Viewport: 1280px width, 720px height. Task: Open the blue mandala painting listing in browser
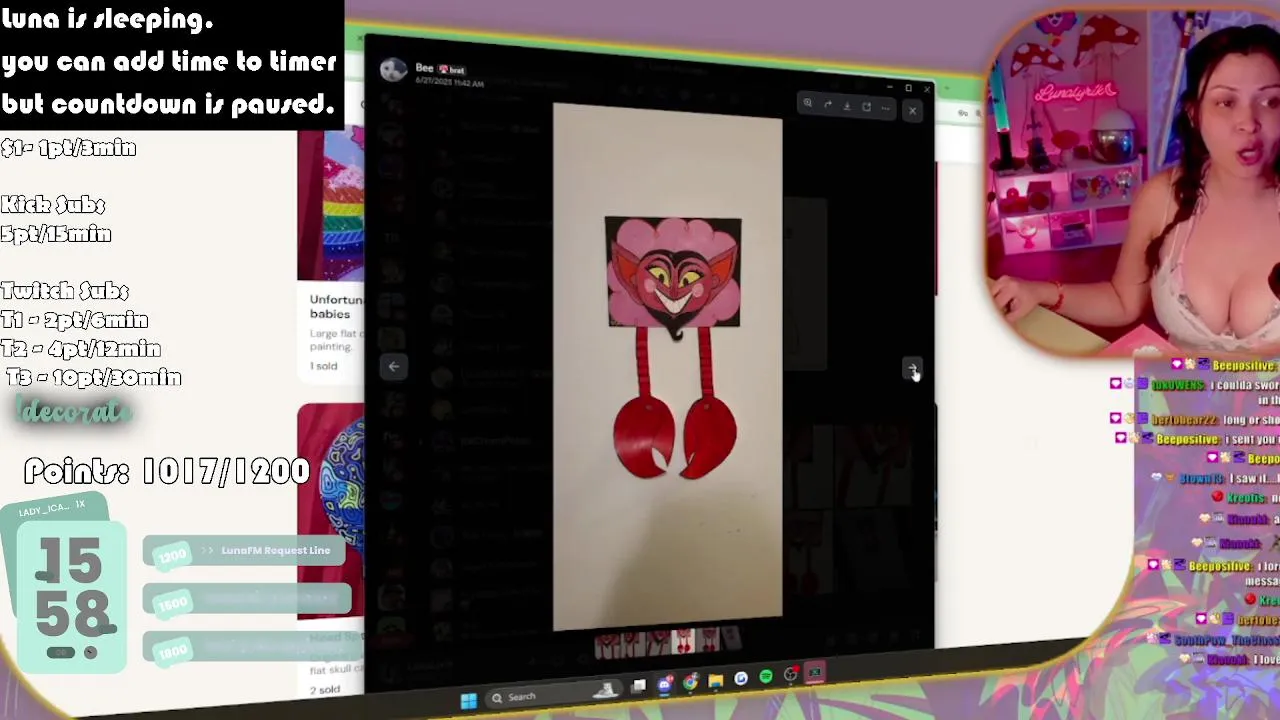(331, 510)
